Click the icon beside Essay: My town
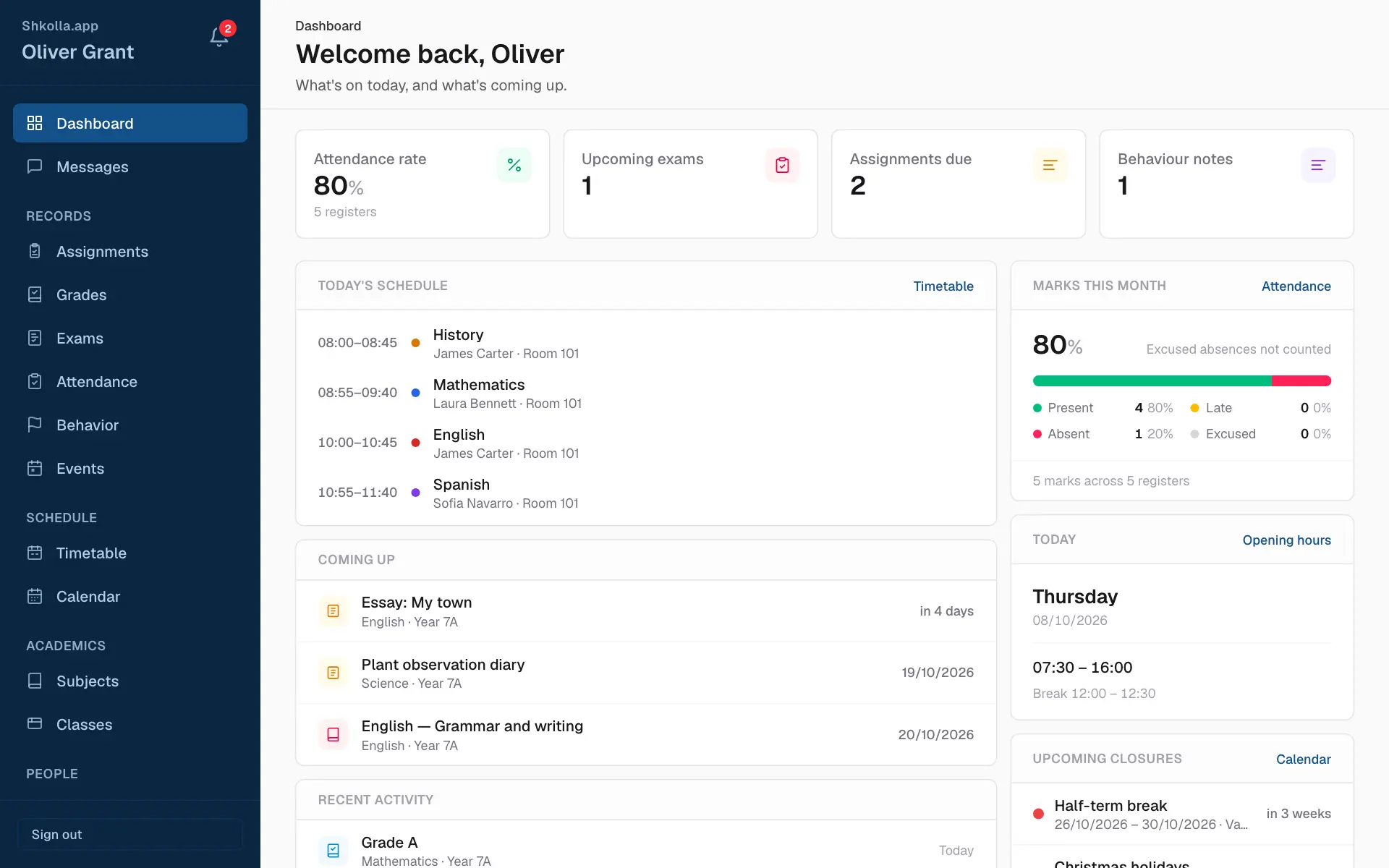The image size is (1389, 868). pos(333,611)
